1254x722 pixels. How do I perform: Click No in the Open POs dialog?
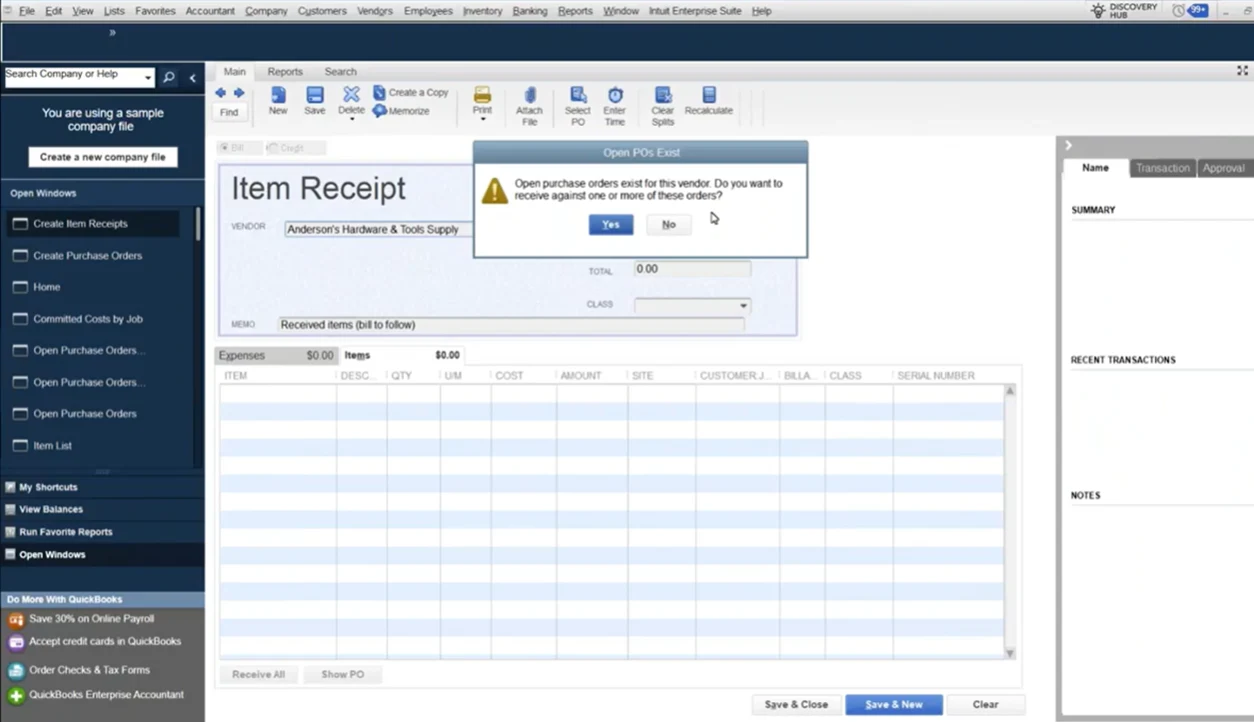(668, 225)
